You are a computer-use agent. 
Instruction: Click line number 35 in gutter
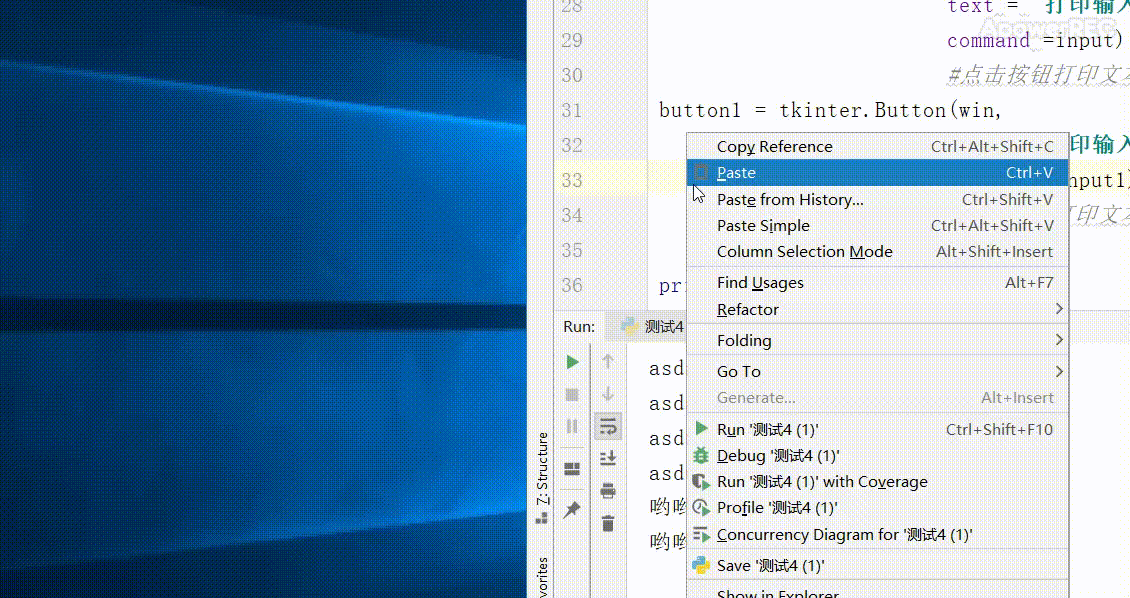click(x=571, y=250)
